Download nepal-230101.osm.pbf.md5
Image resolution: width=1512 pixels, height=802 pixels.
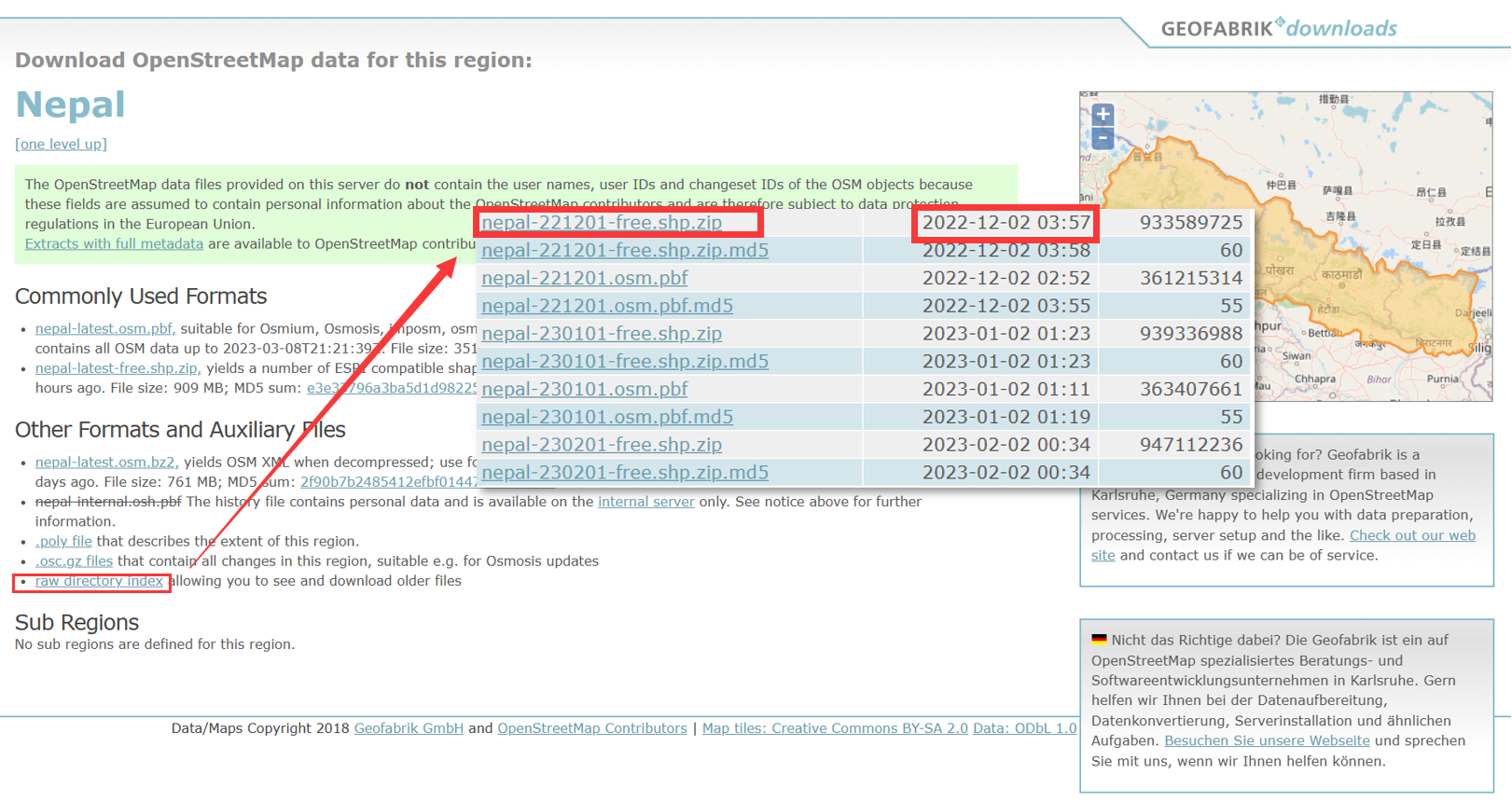tap(607, 417)
